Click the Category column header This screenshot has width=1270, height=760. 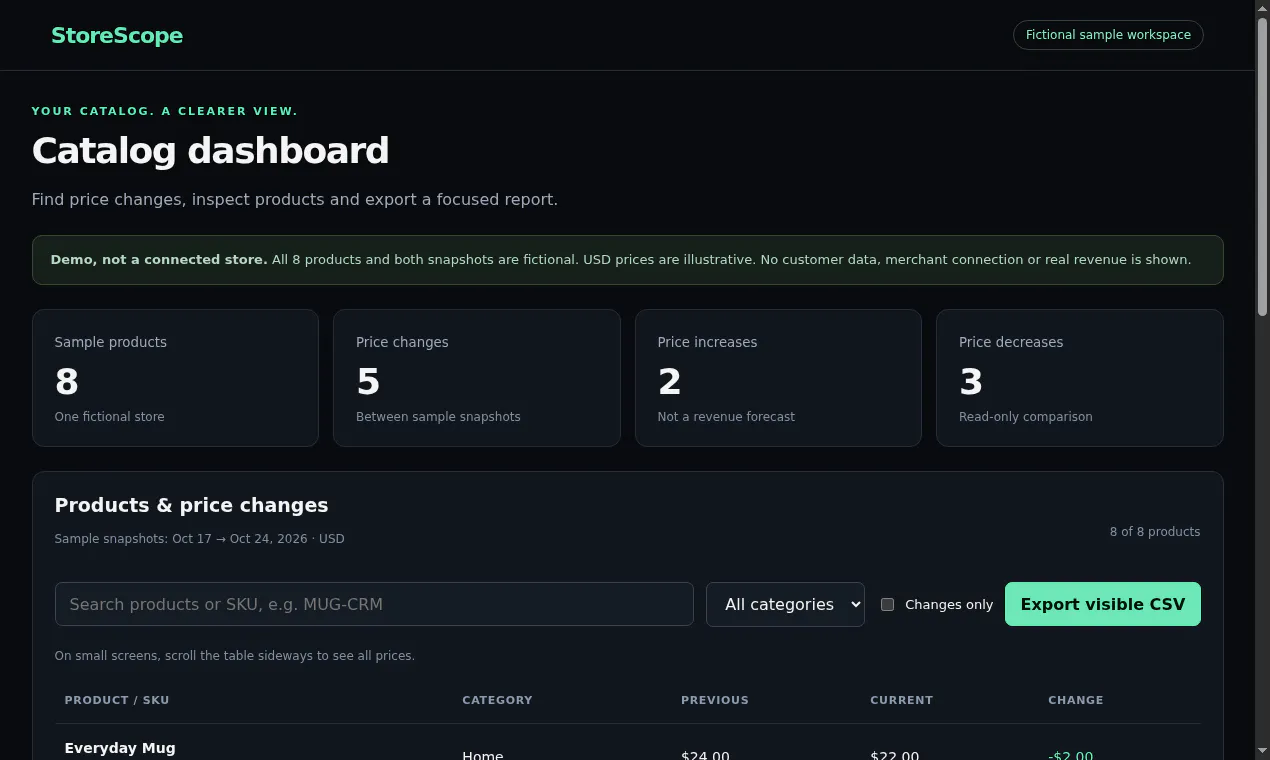[497, 700]
